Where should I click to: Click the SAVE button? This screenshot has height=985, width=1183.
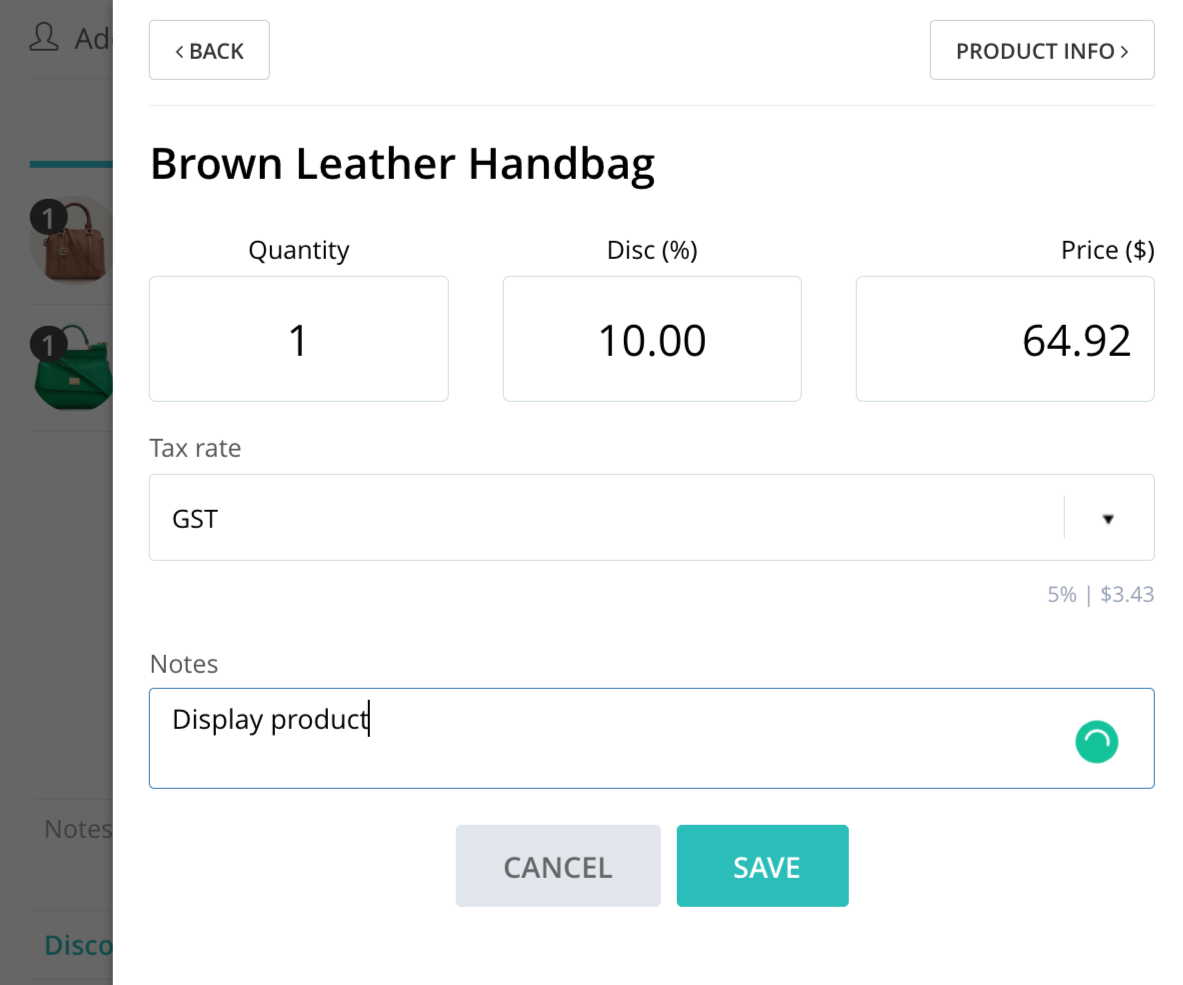click(x=762, y=866)
